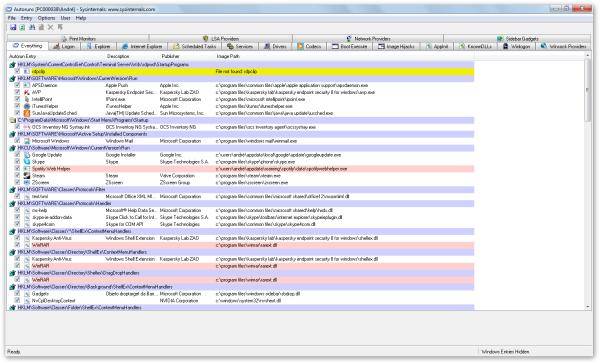The width and height of the screenshot is (600, 364).
Task: Disable the AVP Kaspersky startup checkbox
Action: [x=18, y=92]
